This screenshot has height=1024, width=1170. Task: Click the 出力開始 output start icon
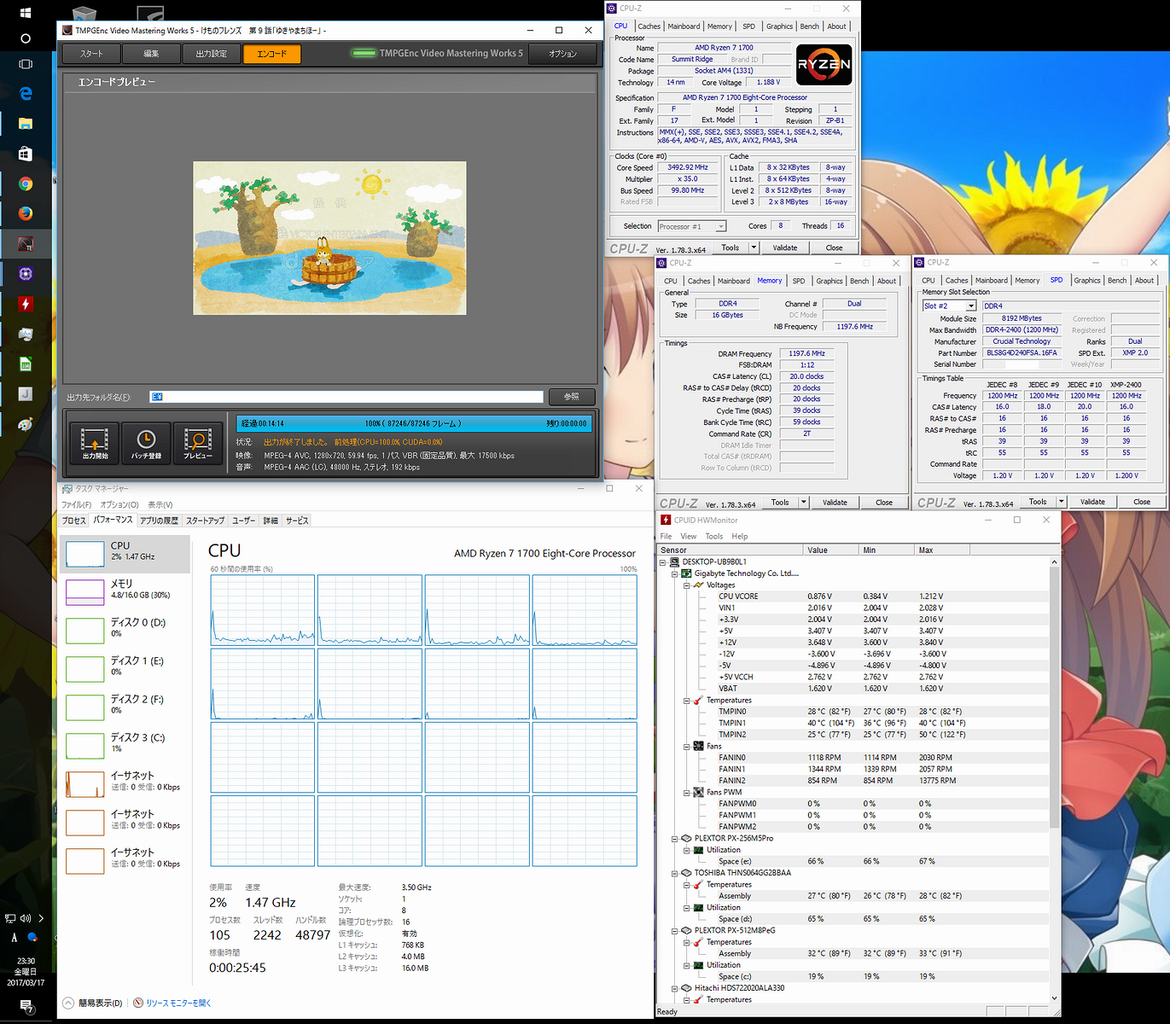pyautogui.click(x=95, y=443)
